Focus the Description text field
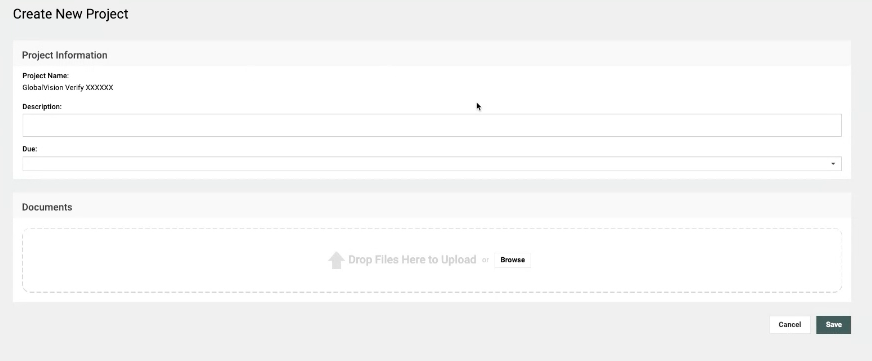The image size is (872, 361). 432,125
